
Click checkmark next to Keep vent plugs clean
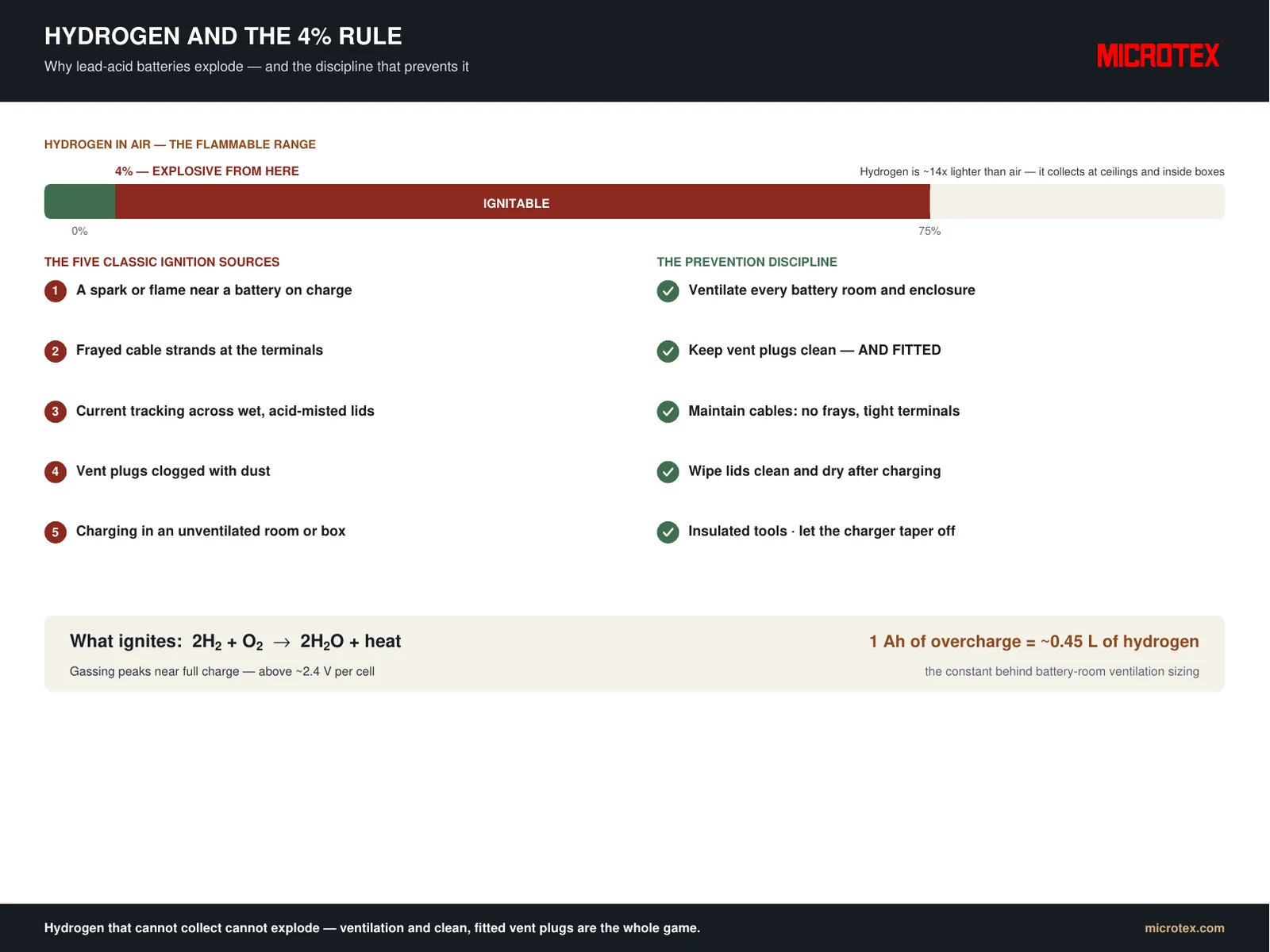tap(668, 351)
